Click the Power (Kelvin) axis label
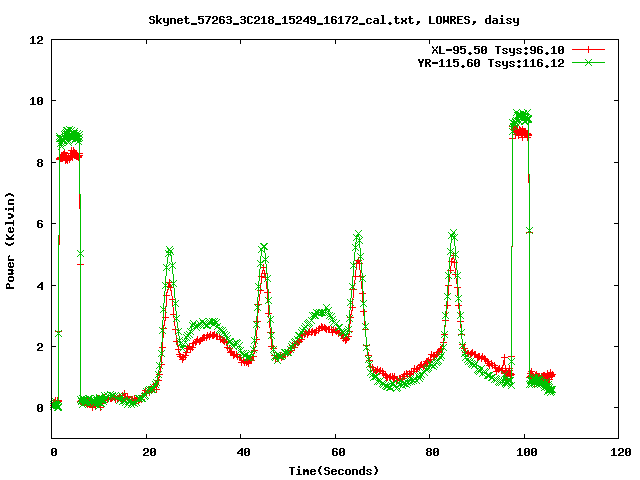The image size is (640, 480). [10, 241]
